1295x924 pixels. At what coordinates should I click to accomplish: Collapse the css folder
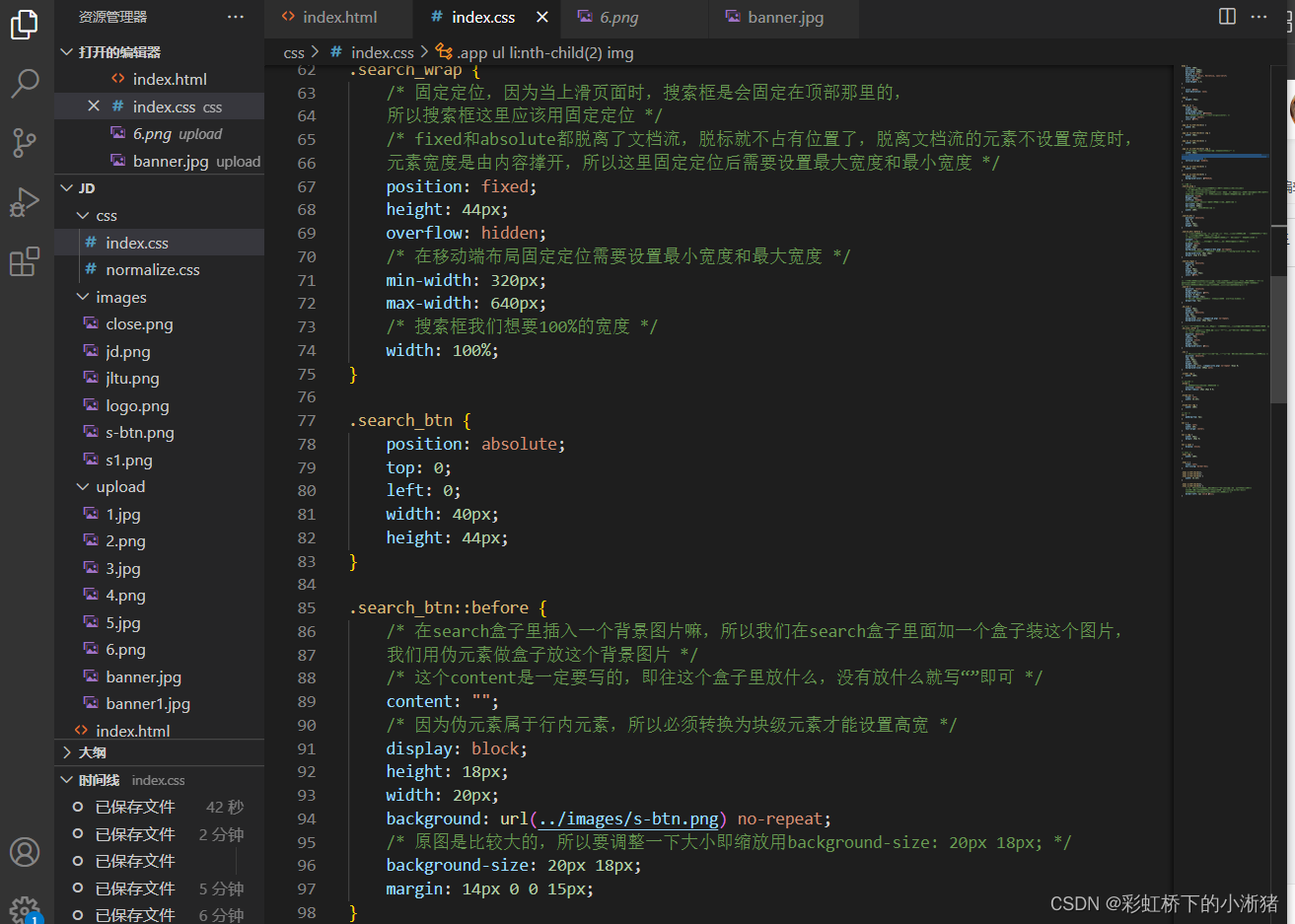pyautogui.click(x=159, y=215)
